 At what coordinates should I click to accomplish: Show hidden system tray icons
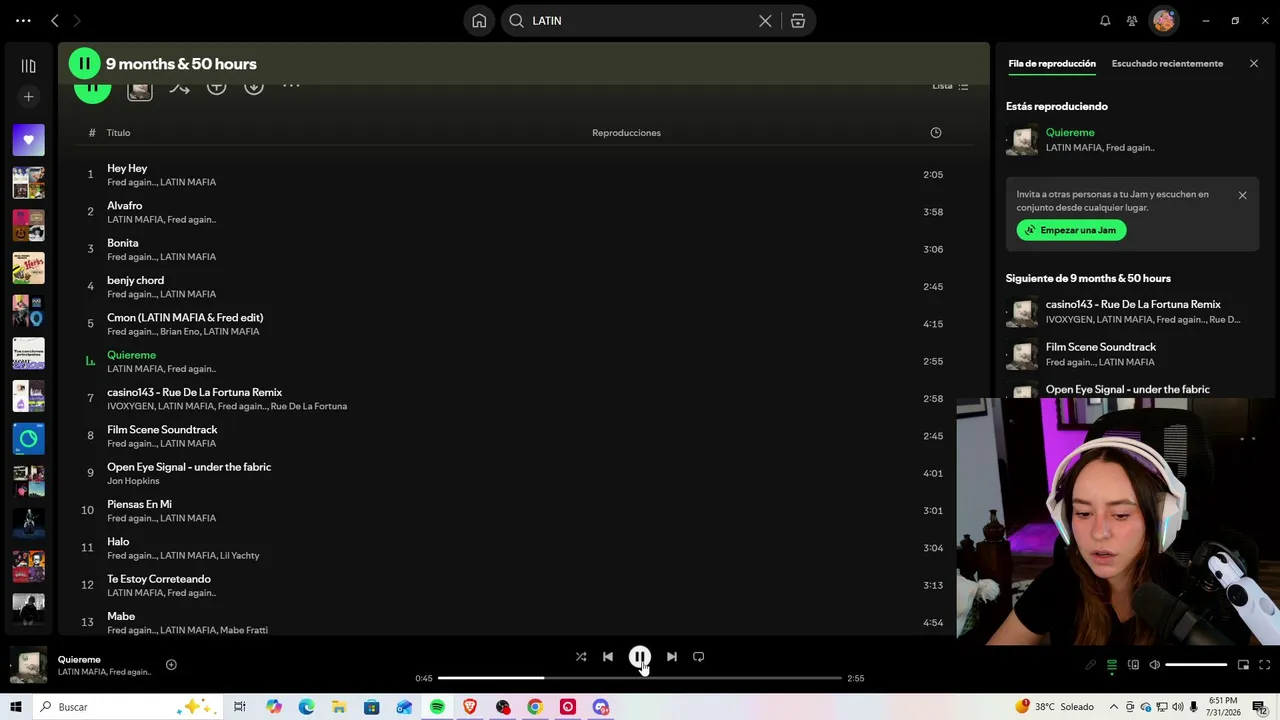(1113, 707)
